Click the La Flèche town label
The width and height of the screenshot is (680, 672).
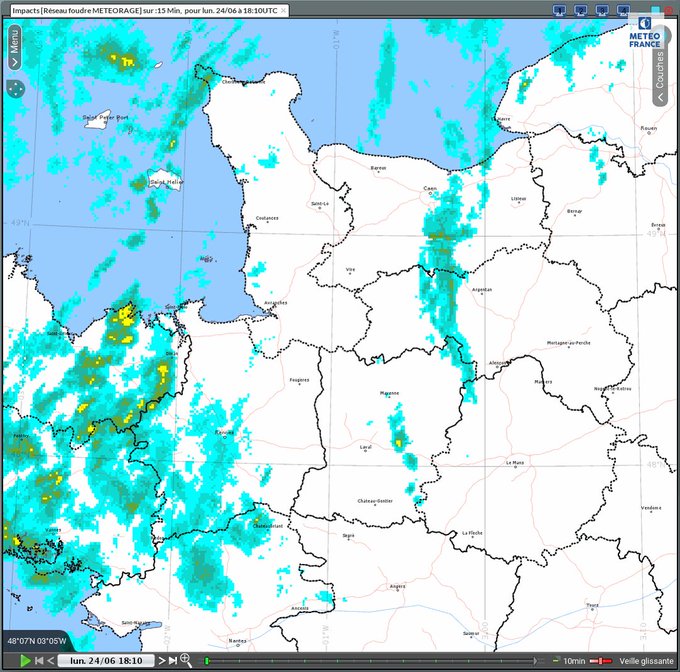pos(472,533)
